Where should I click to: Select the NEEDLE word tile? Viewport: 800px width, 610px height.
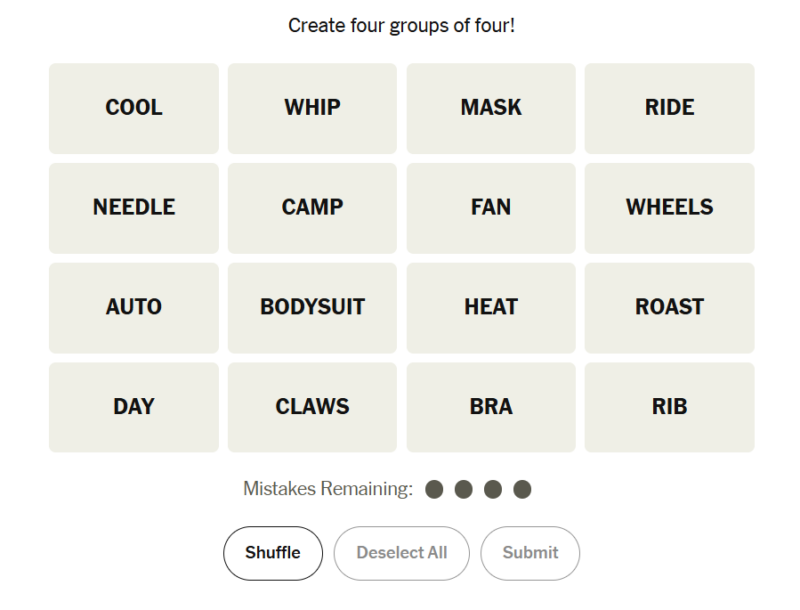click(x=134, y=208)
